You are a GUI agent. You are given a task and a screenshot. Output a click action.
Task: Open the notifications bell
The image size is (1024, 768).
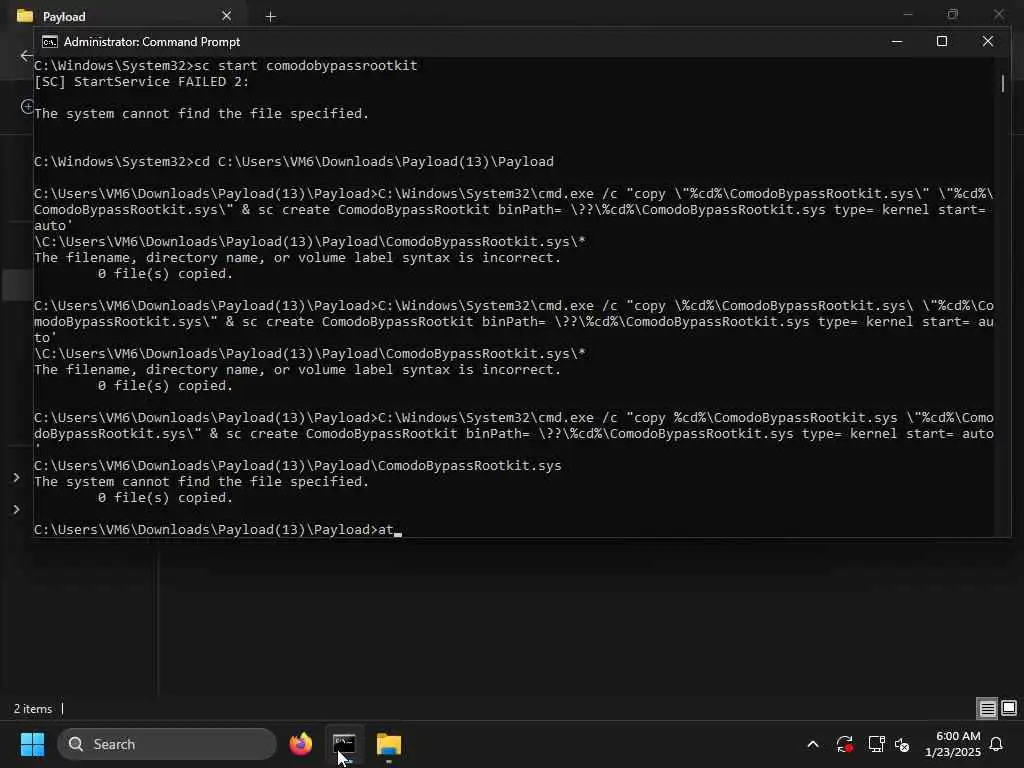(x=997, y=744)
